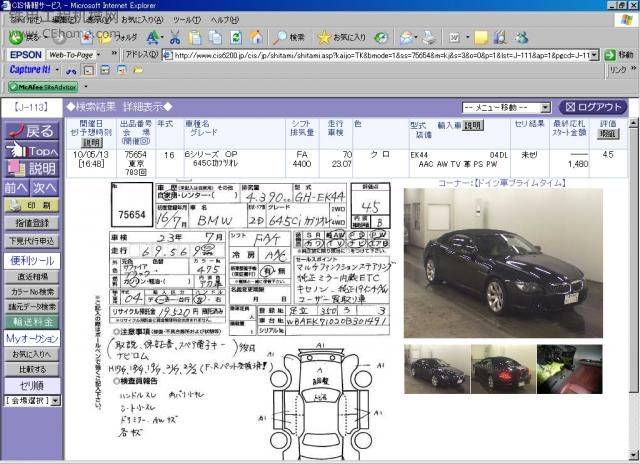
Task: Click the Cut scissors icon in toolbar
Action: (175, 38)
